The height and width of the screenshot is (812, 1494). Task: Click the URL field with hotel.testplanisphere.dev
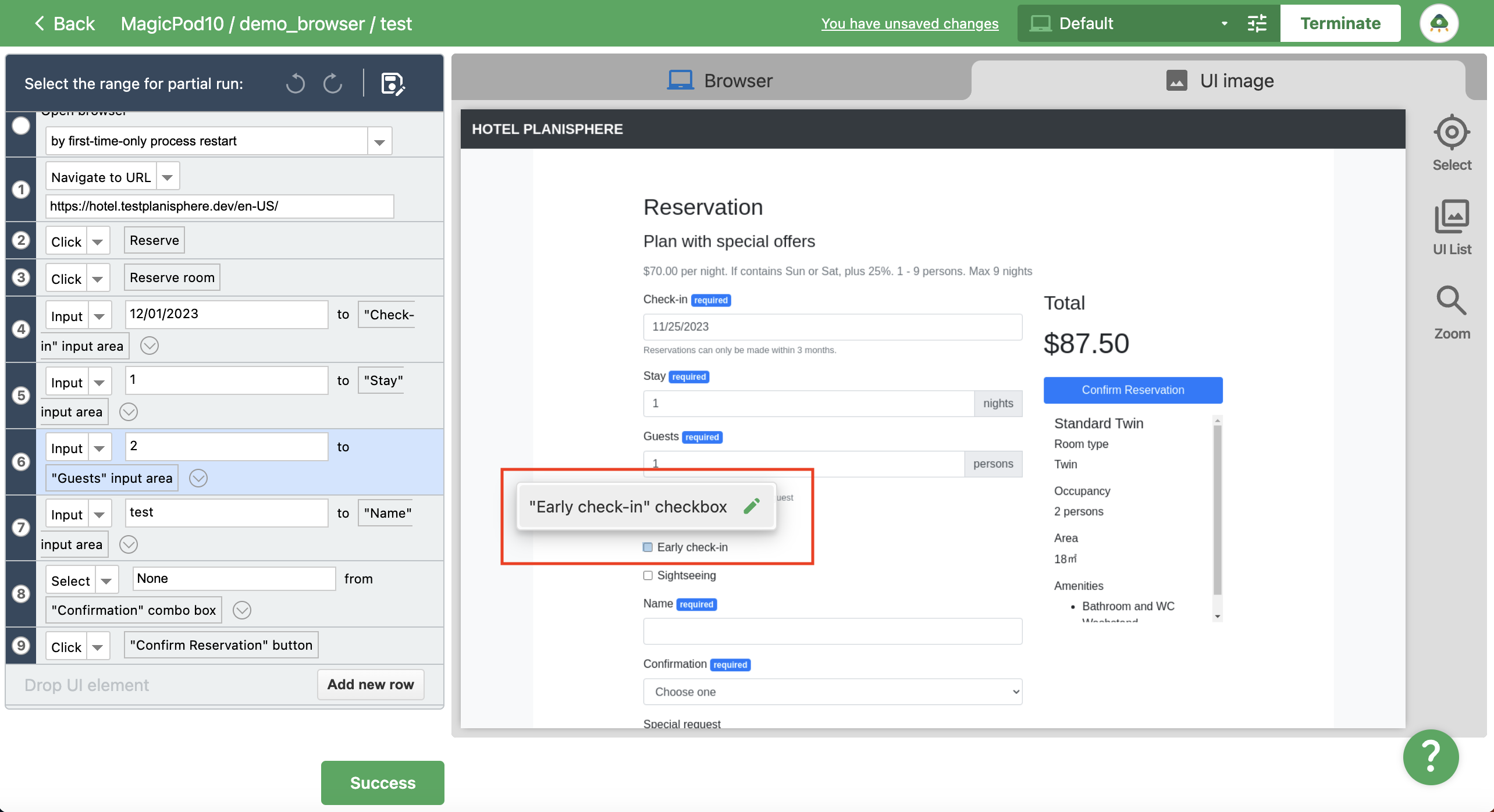220,206
